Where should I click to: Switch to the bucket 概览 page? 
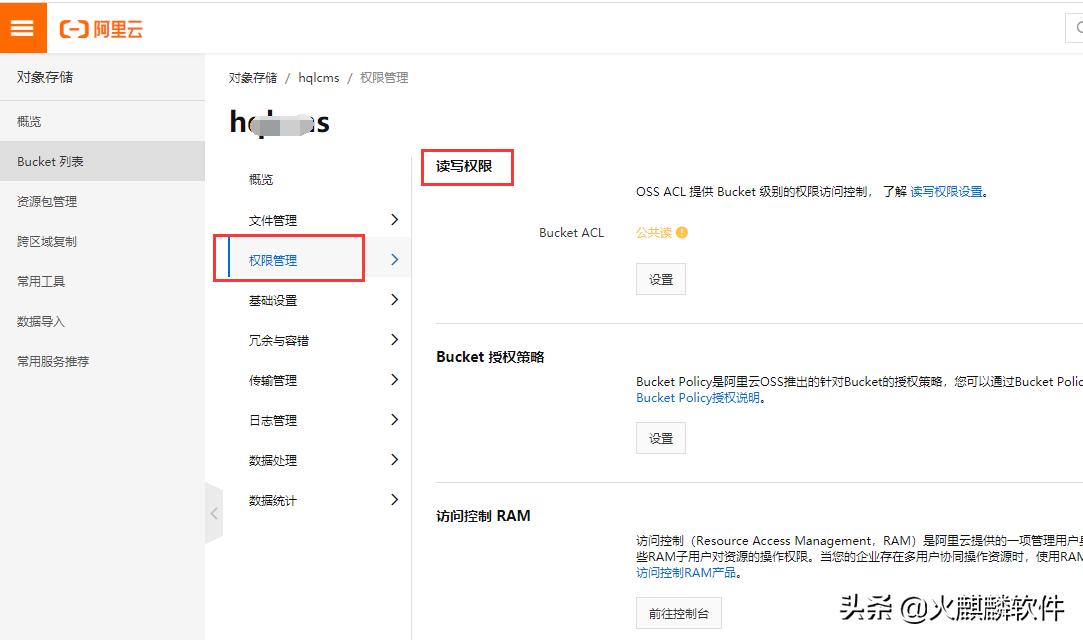(x=260, y=179)
